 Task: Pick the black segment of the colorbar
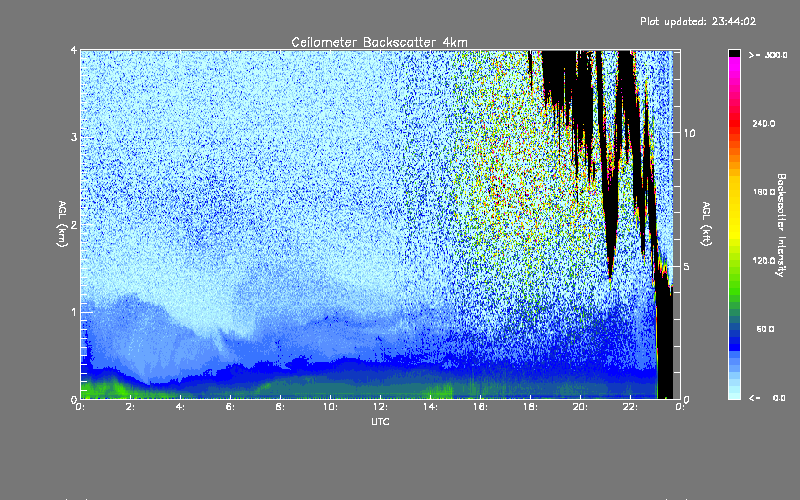[x=734, y=53]
